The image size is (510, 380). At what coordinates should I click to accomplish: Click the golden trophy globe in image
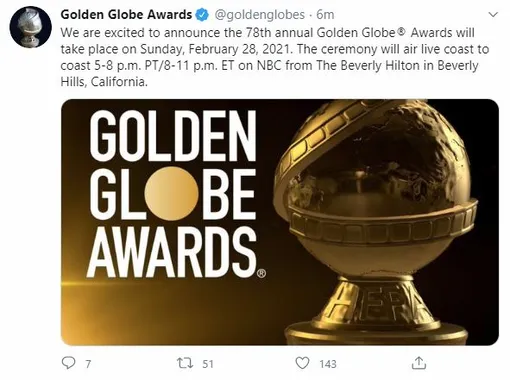pos(378,187)
